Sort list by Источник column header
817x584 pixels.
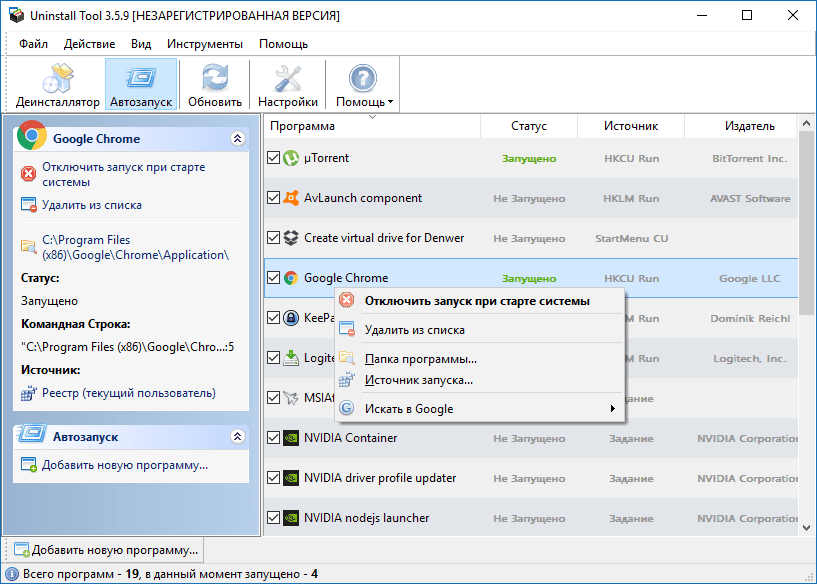coord(631,126)
